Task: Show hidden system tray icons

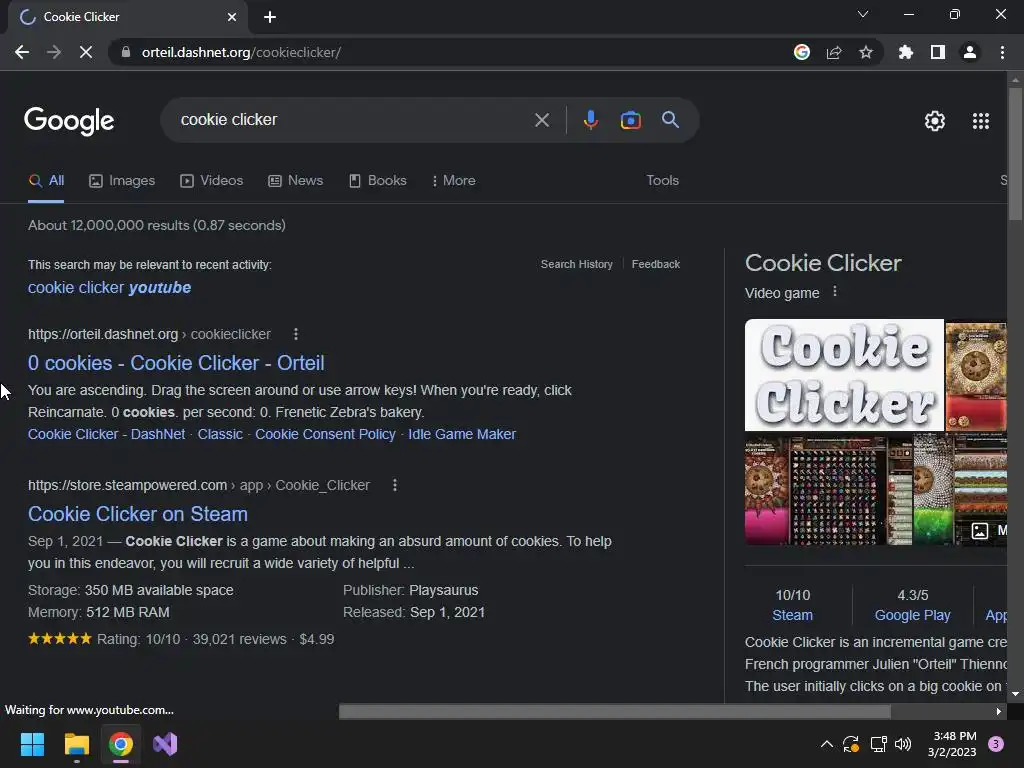Action: [826, 744]
